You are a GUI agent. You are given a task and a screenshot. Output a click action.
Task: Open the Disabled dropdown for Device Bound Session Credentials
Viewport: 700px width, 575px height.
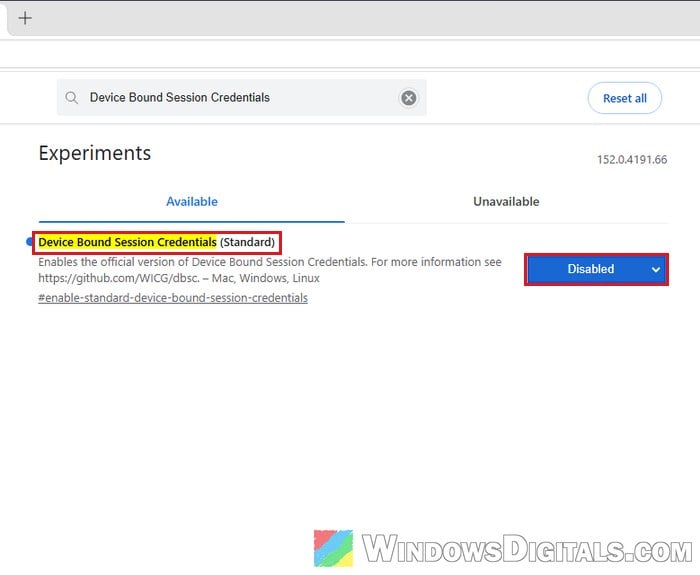(596, 270)
